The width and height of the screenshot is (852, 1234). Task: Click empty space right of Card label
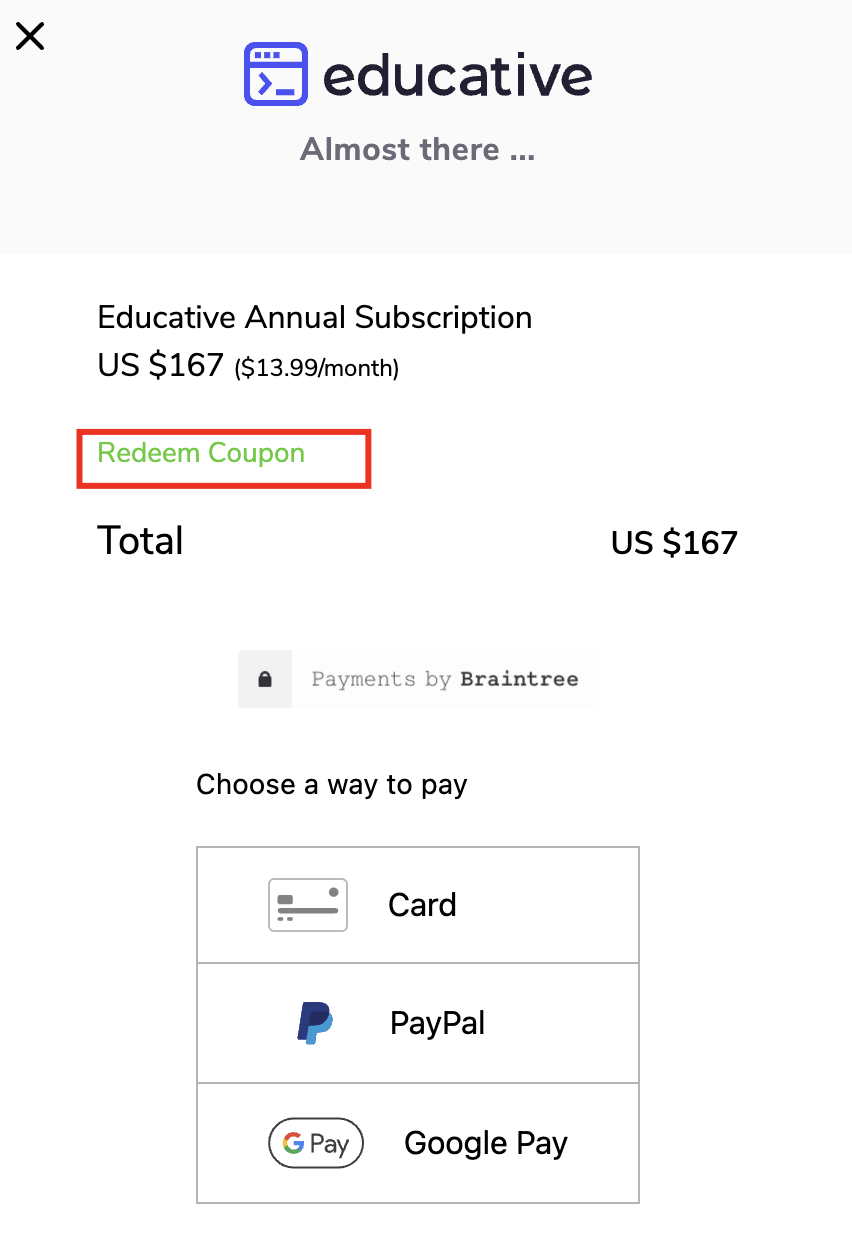548,905
